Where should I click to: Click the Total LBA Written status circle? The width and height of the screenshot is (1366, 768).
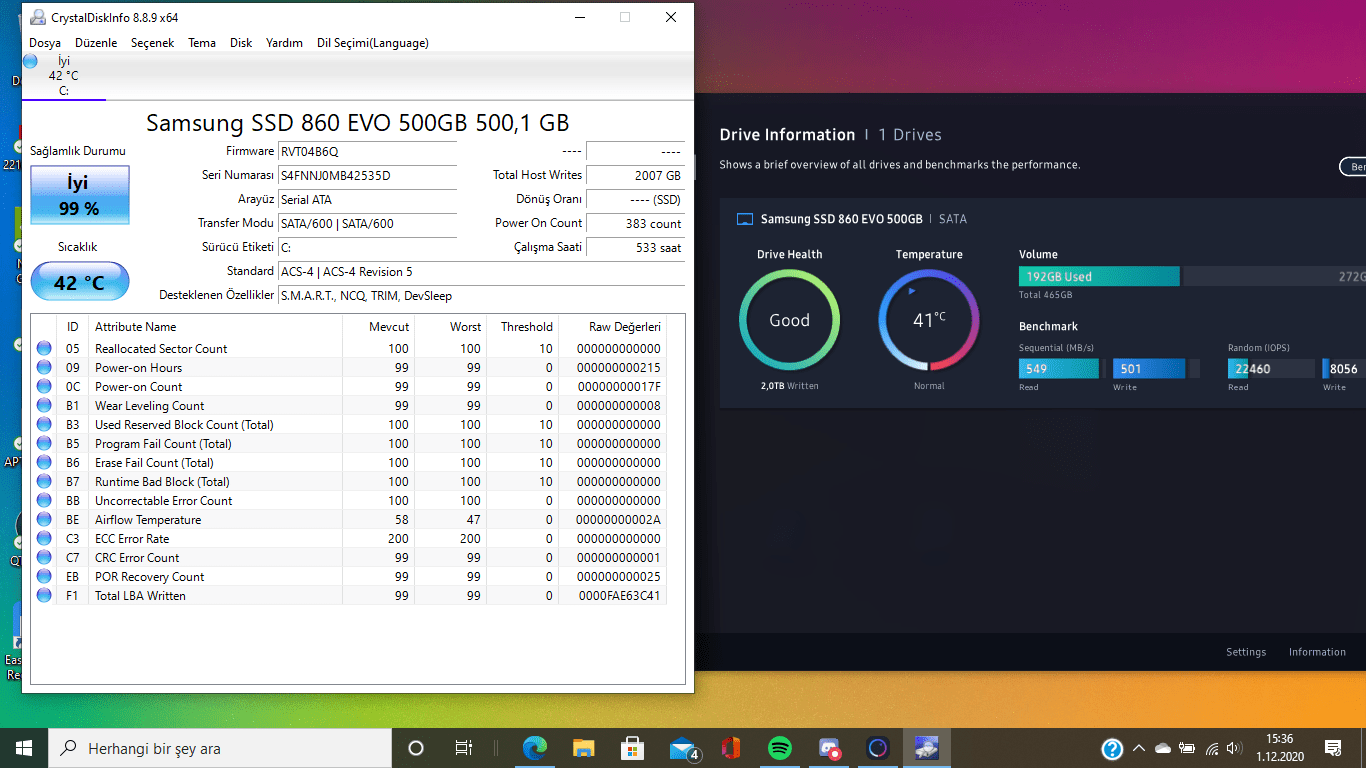point(44,596)
